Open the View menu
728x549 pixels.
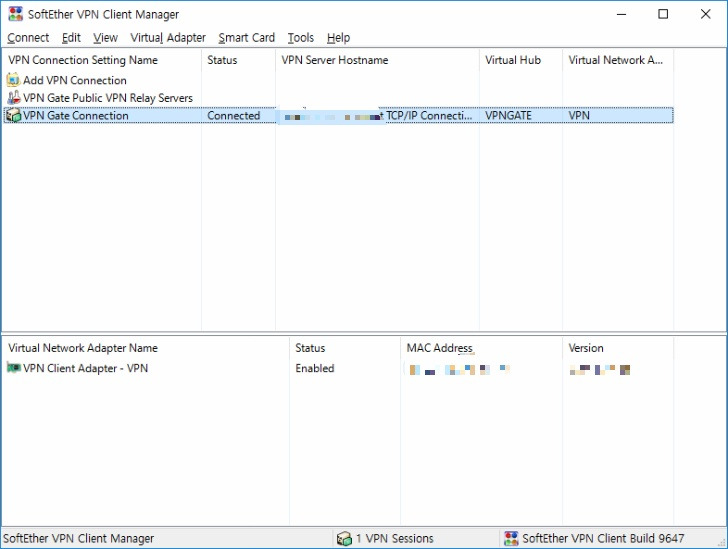point(105,38)
